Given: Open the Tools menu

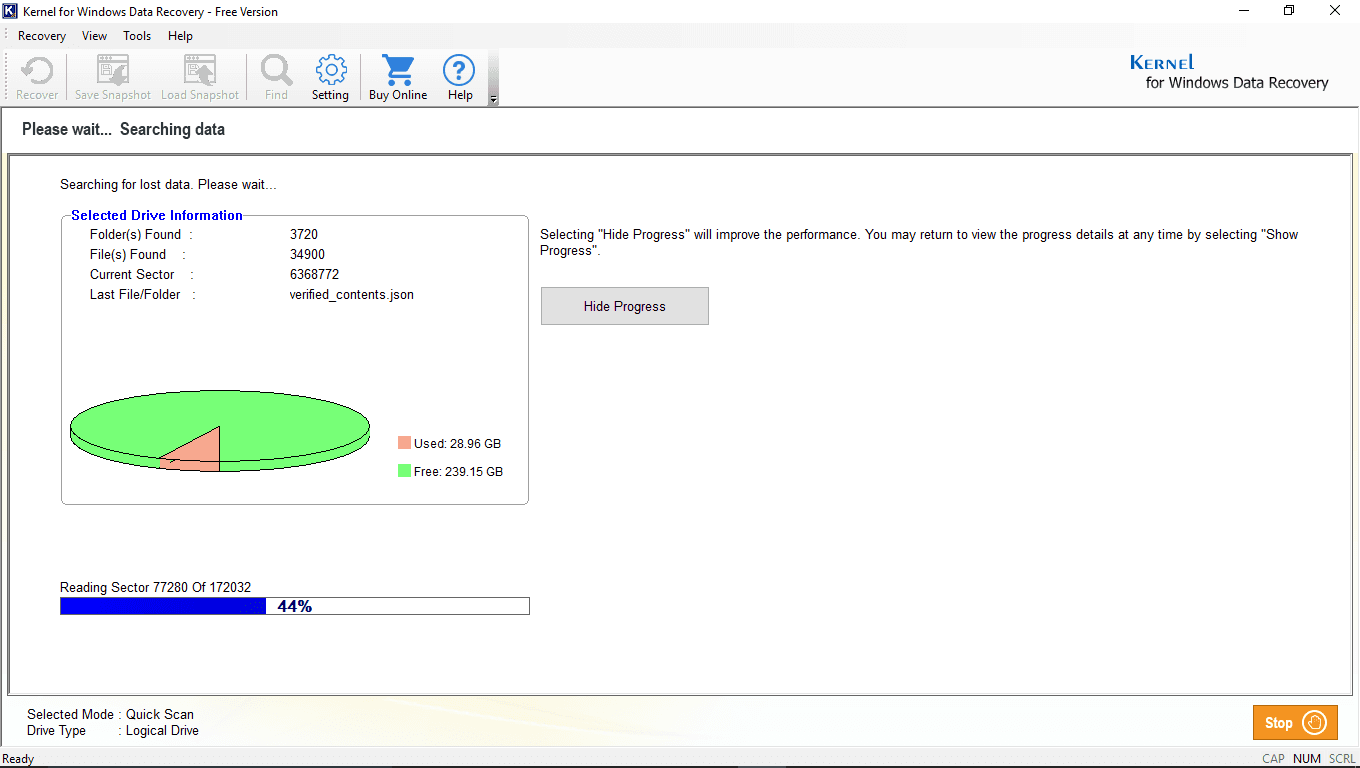Looking at the screenshot, I should 137,36.
